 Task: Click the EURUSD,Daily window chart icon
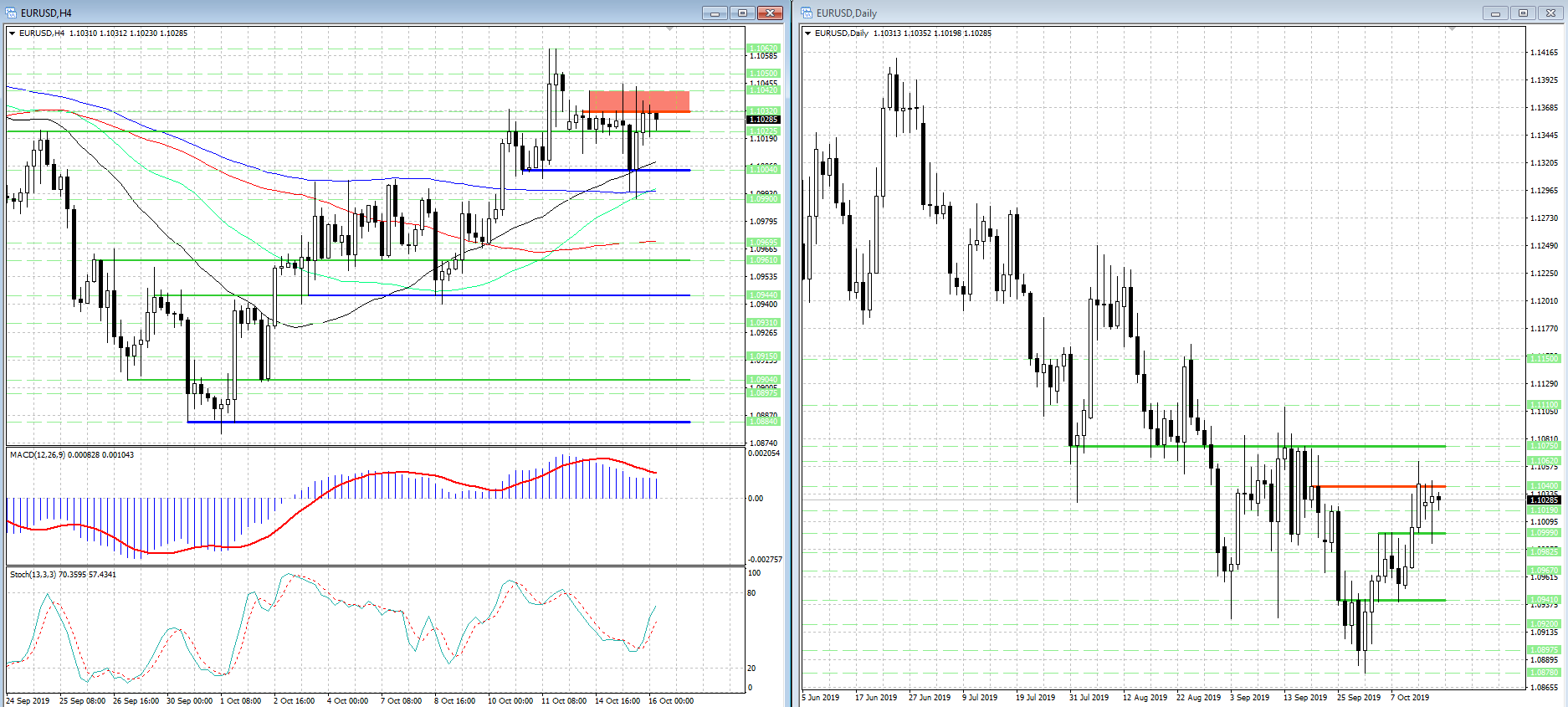(807, 13)
